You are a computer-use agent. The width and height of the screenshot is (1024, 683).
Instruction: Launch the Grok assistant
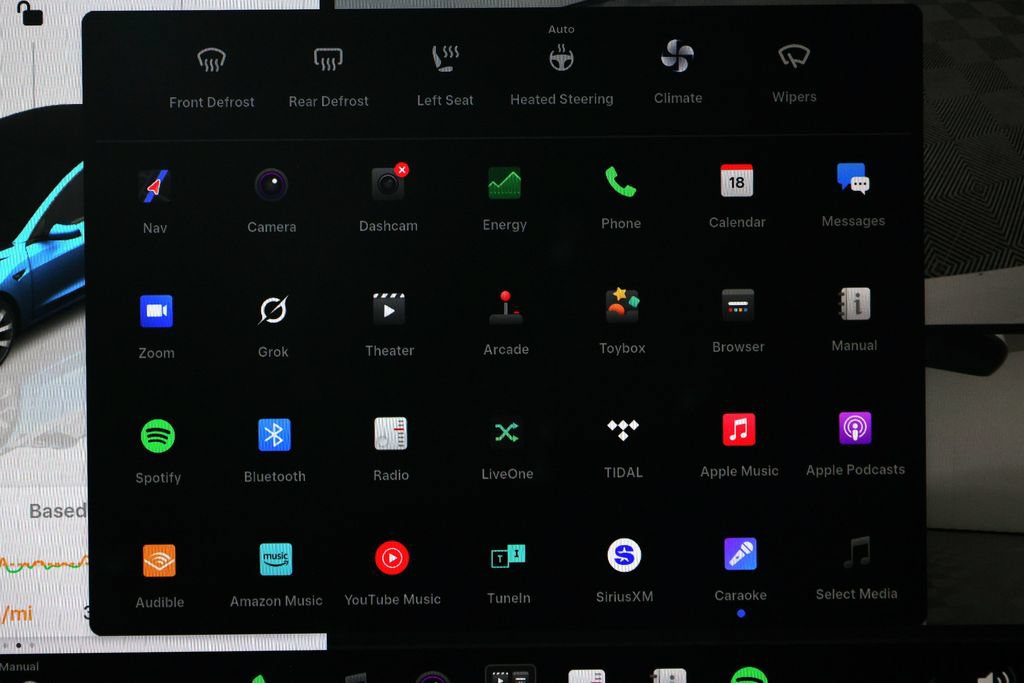pyautogui.click(x=272, y=310)
